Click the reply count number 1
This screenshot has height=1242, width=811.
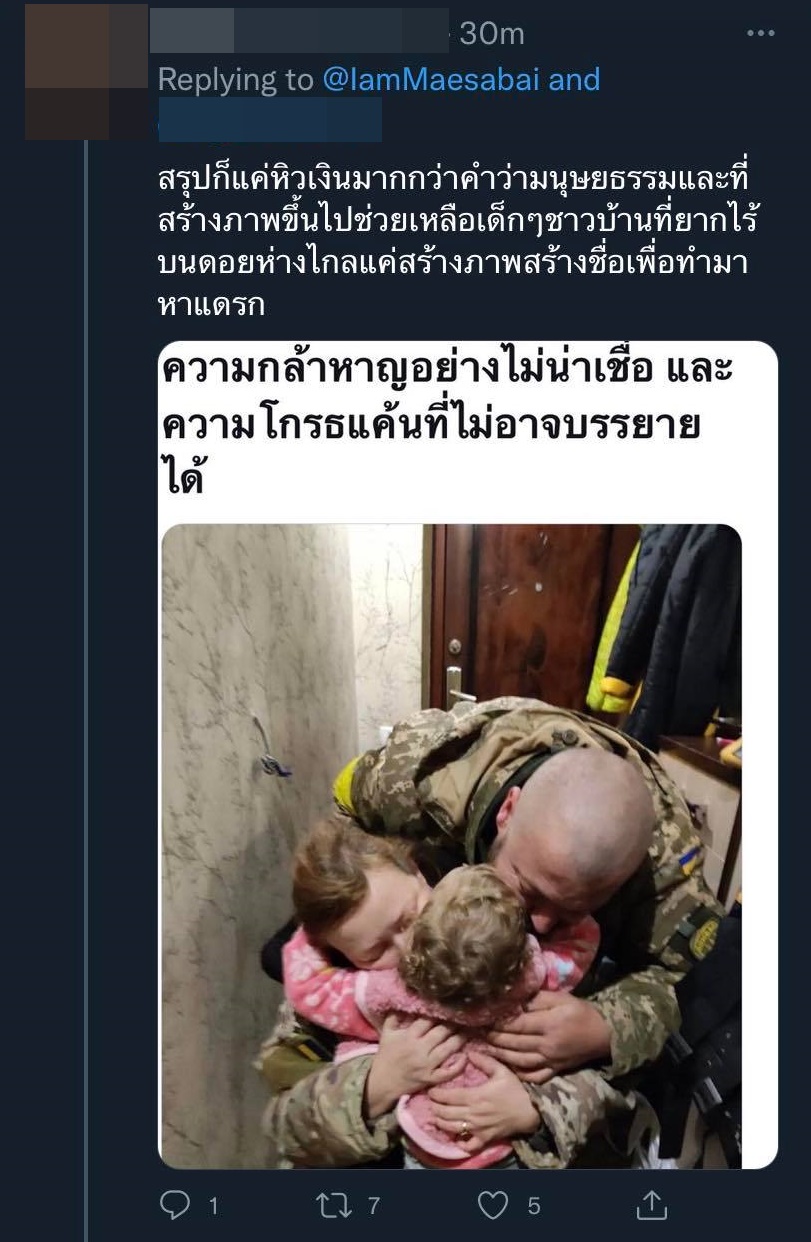[214, 1206]
